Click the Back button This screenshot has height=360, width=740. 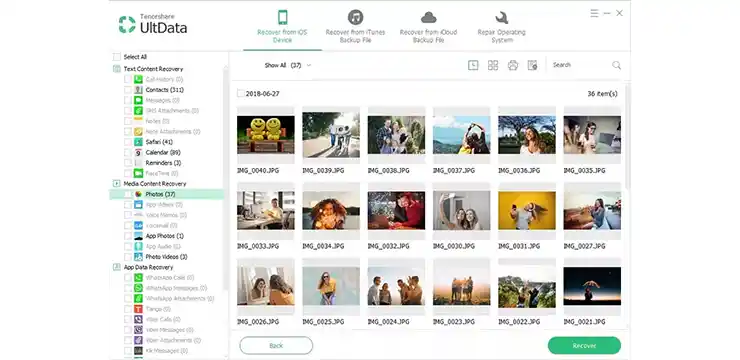(276, 345)
